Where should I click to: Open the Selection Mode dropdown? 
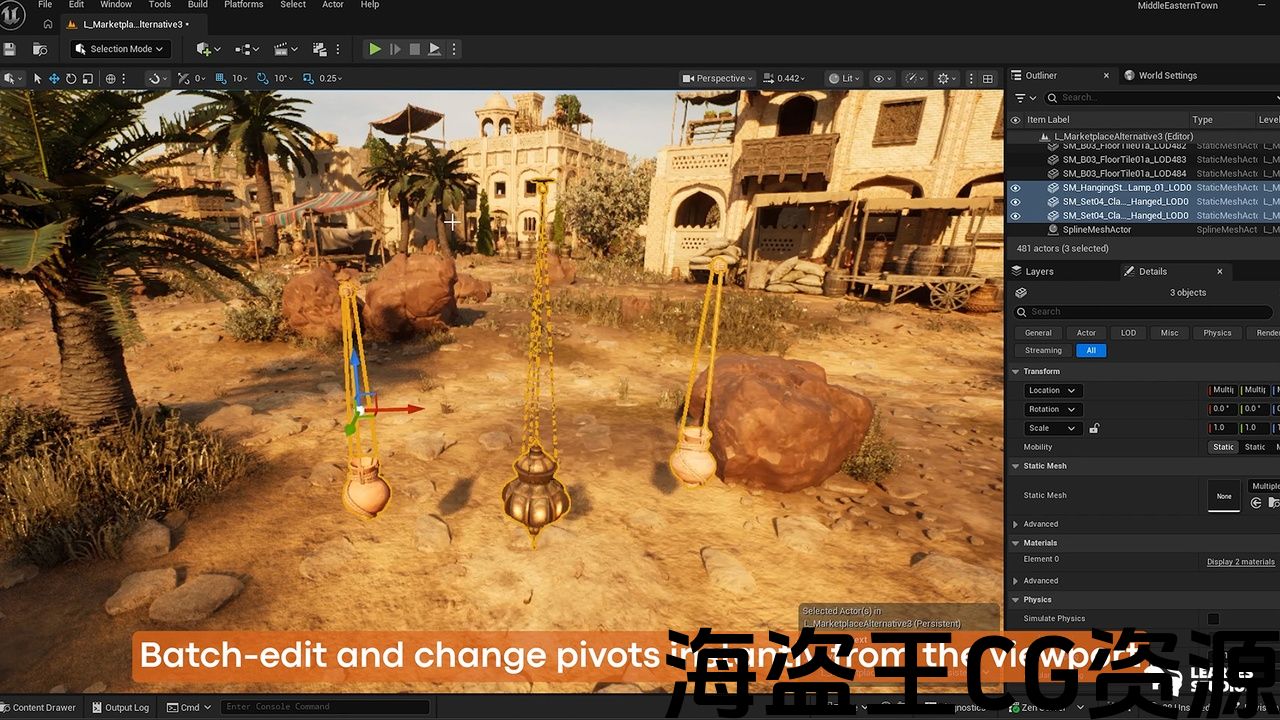coord(120,49)
